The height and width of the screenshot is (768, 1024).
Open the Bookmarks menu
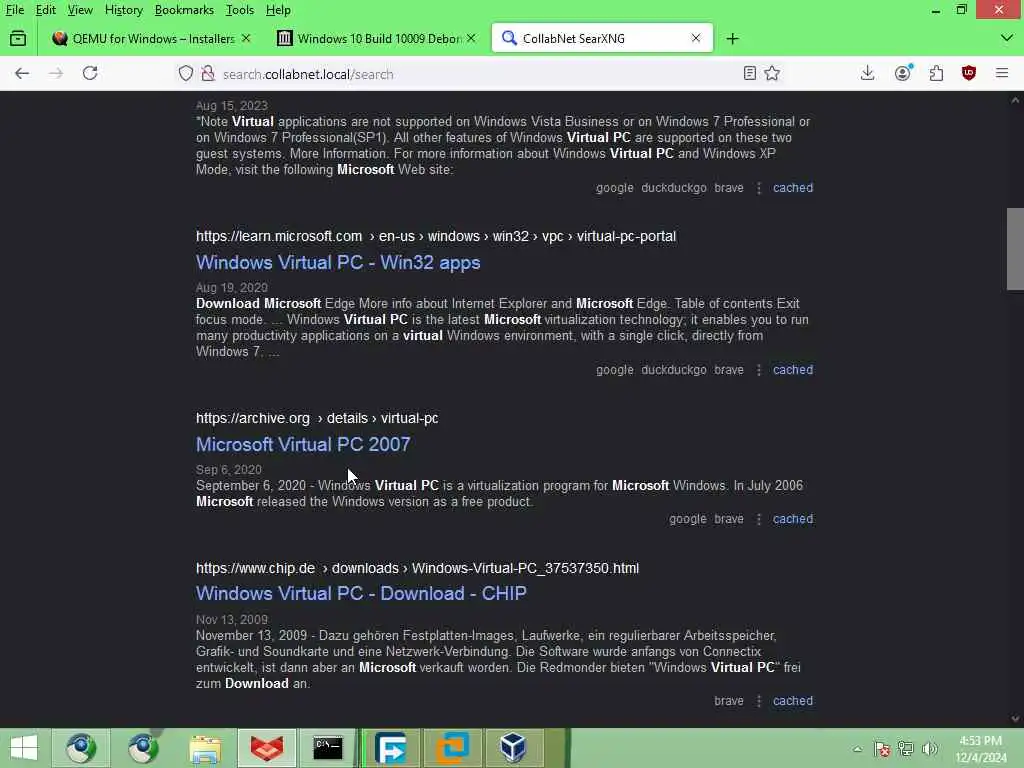(184, 10)
